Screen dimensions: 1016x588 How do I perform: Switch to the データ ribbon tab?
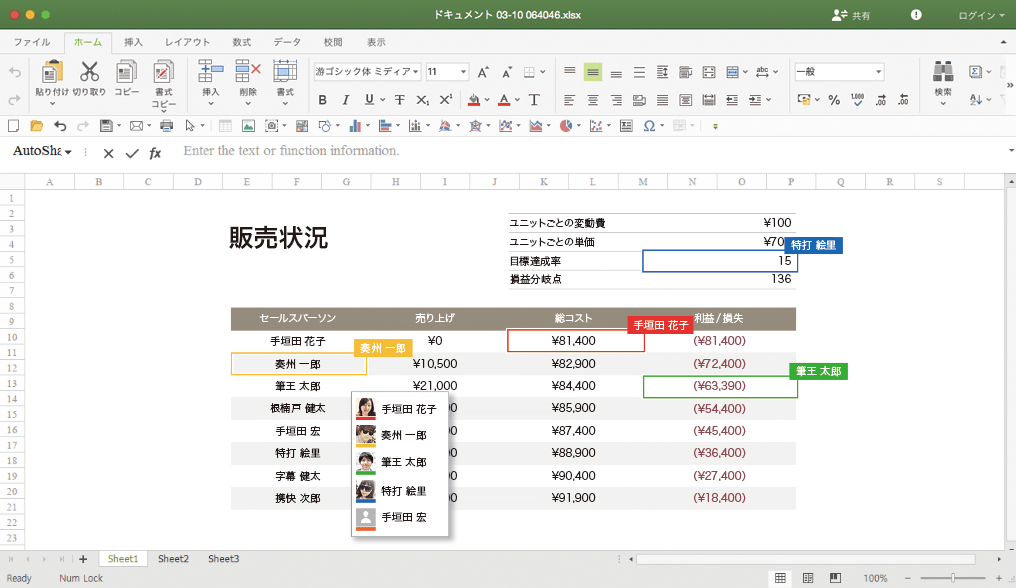coord(287,42)
